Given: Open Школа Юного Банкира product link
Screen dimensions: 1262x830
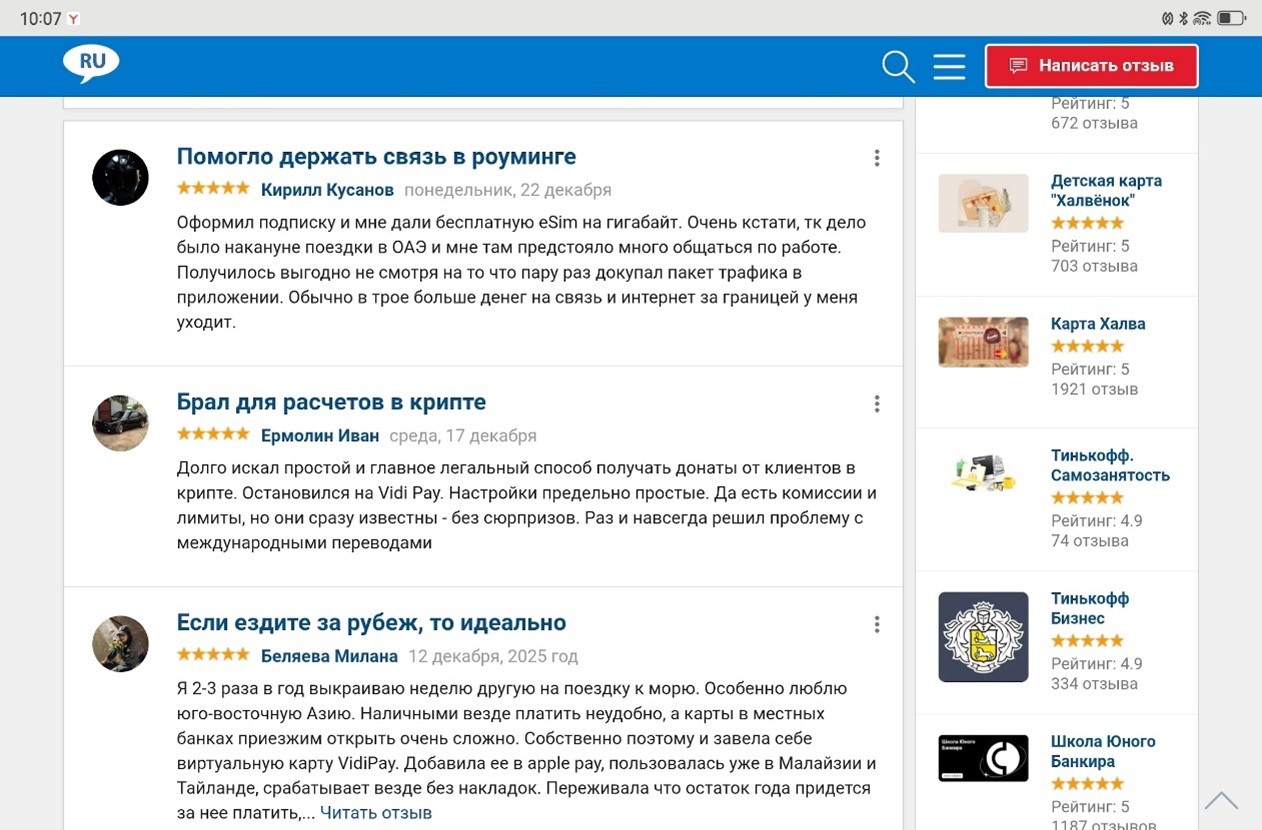Looking at the screenshot, I should (1103, 751).
